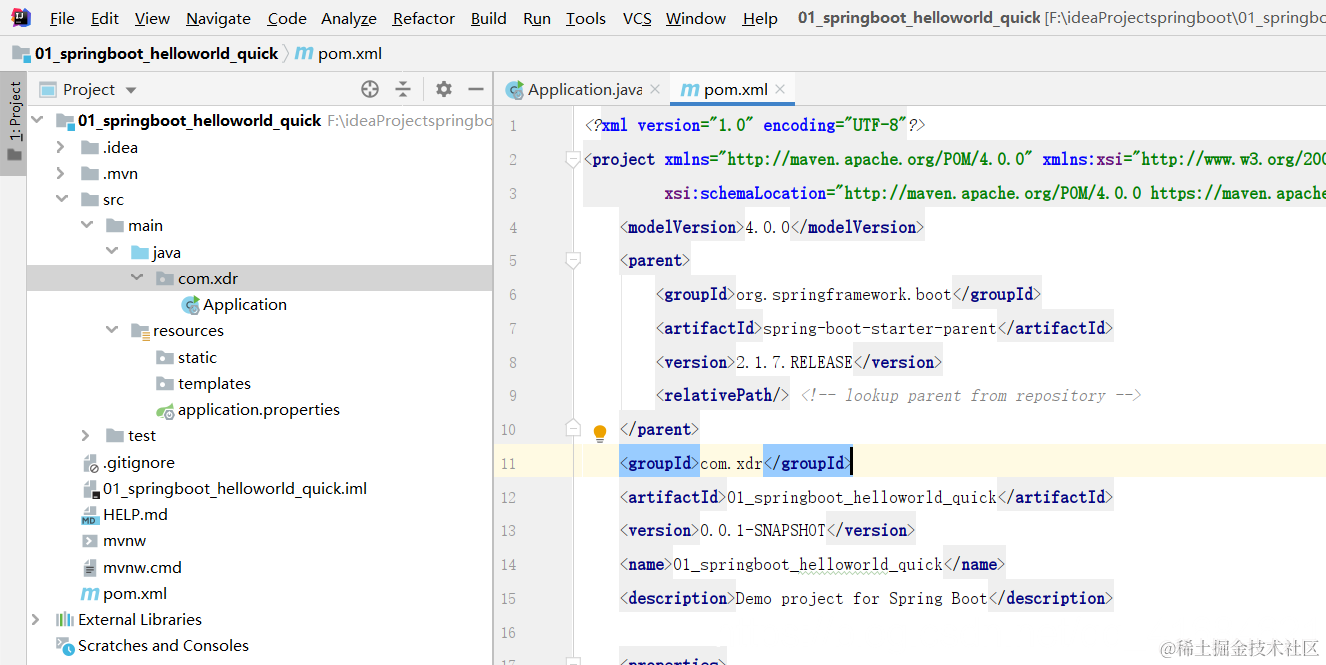Click the artifactId line 12 in editor

pyautogui.click(x=866, y=497)
